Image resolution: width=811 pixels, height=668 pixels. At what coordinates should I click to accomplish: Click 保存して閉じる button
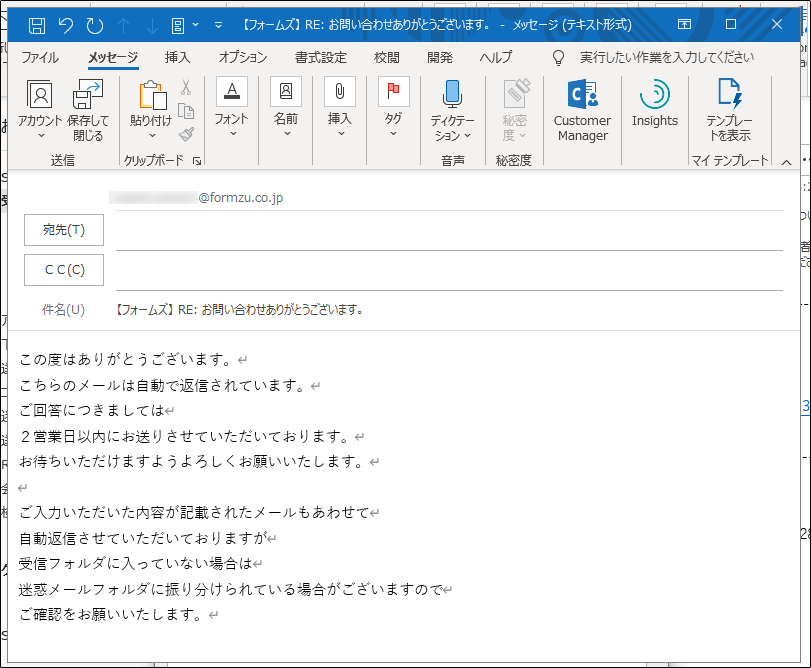pyautogui.click(x=88, y=110)
